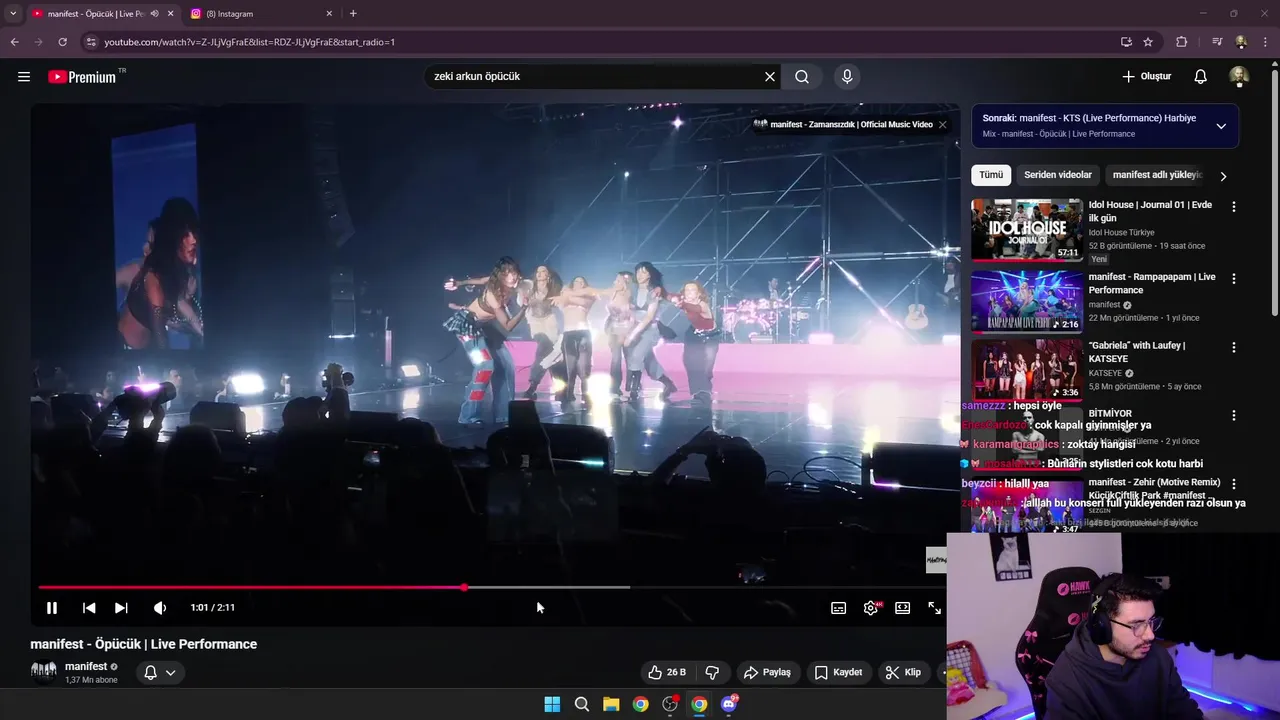Open YouTube notifications bell
This screenshot has height=720, width=1280.
click(x=1201, y=77)
